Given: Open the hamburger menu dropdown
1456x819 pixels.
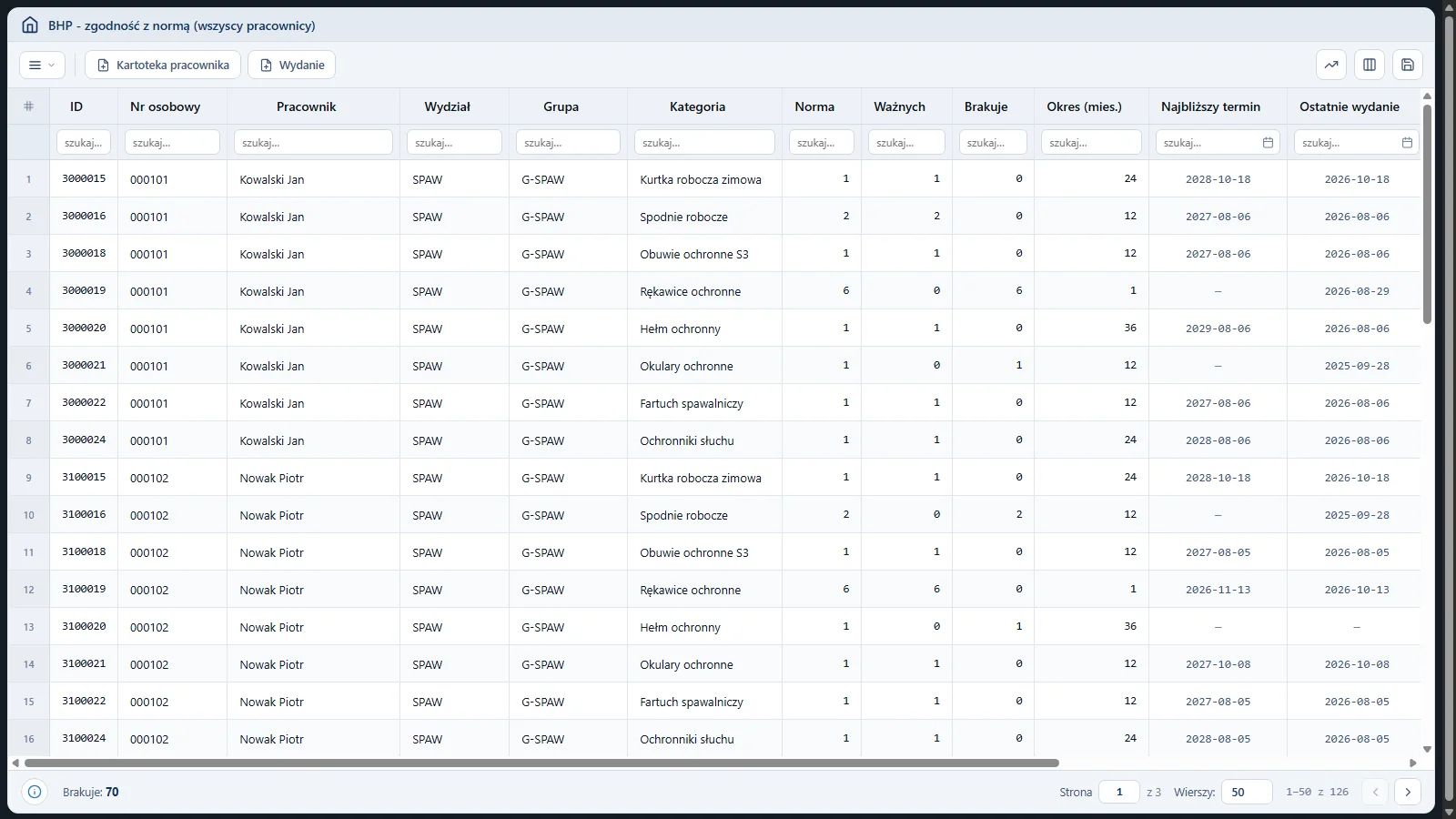Looking at the screenshot, I should click(x=42, y=65).
